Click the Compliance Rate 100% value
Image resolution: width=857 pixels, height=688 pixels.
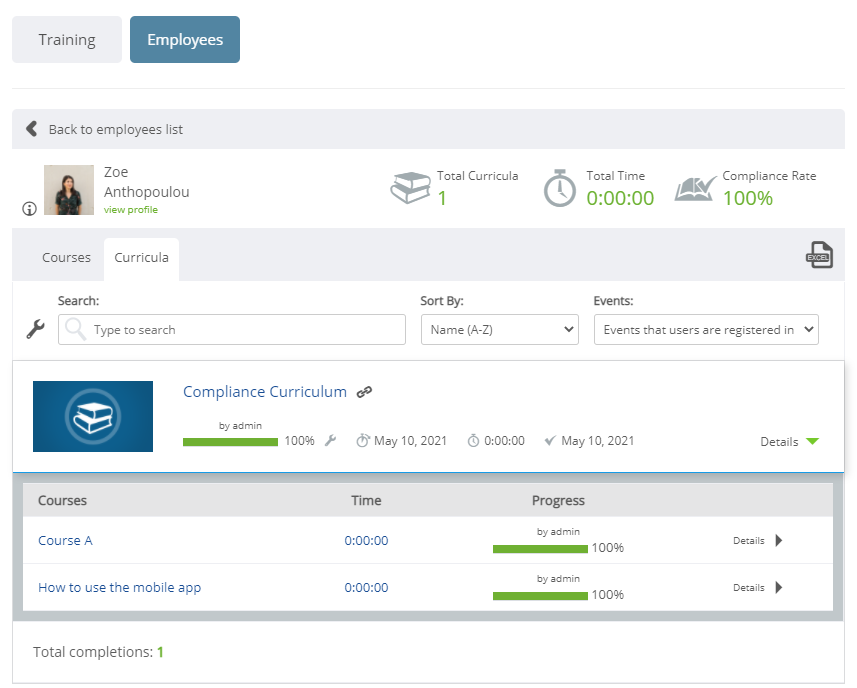coord(748,198)
